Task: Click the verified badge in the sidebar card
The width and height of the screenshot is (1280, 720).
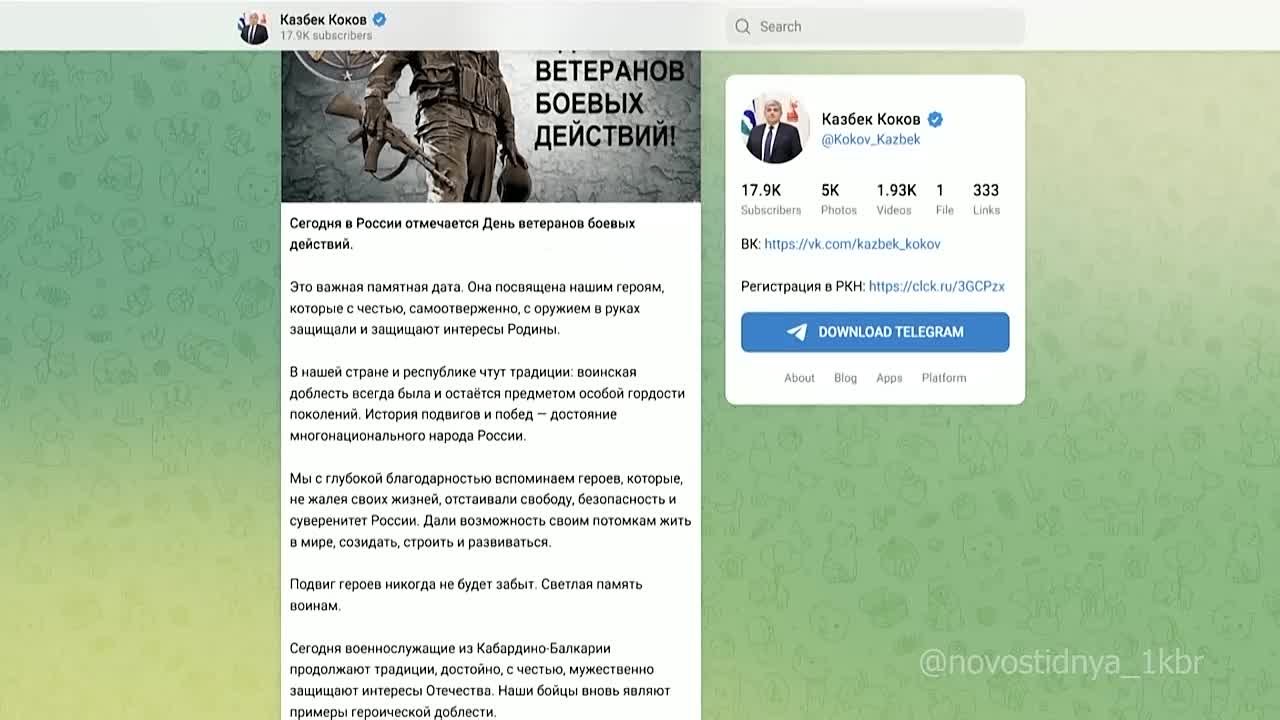Action: [936, 119]
